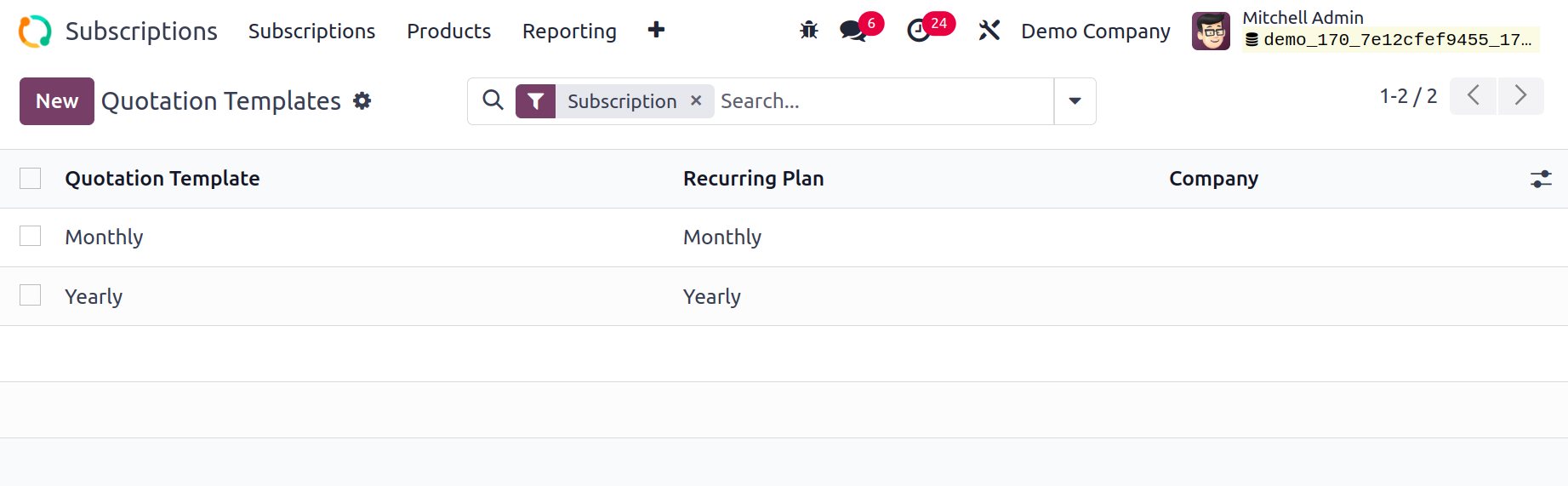Select all rows with the header checkbox

click(31, 179)
